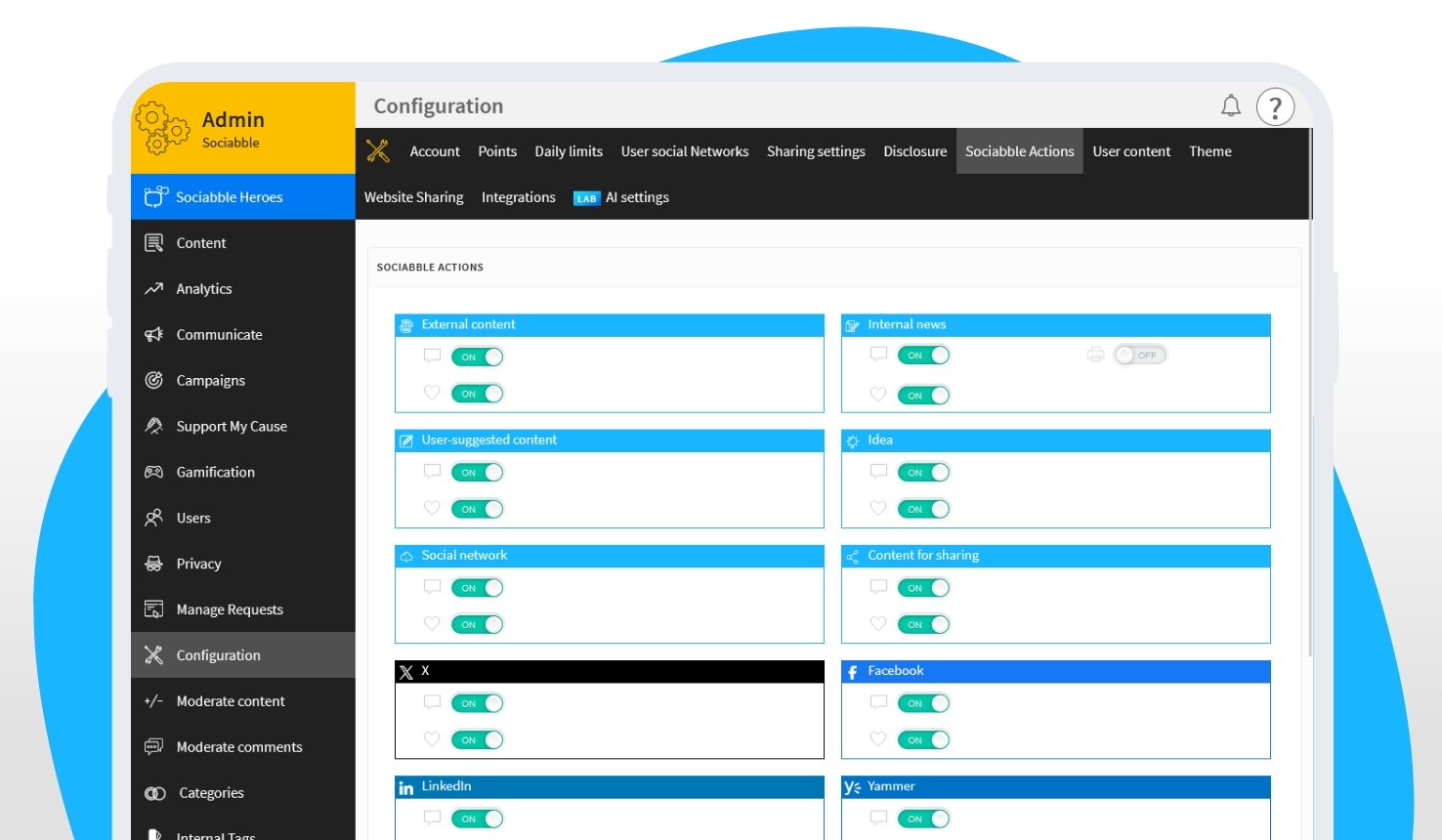Image resolution: width=1442 pixels, height=840 pixels.
Task: Go to the Integrations tab
Action: coord(519,197)
